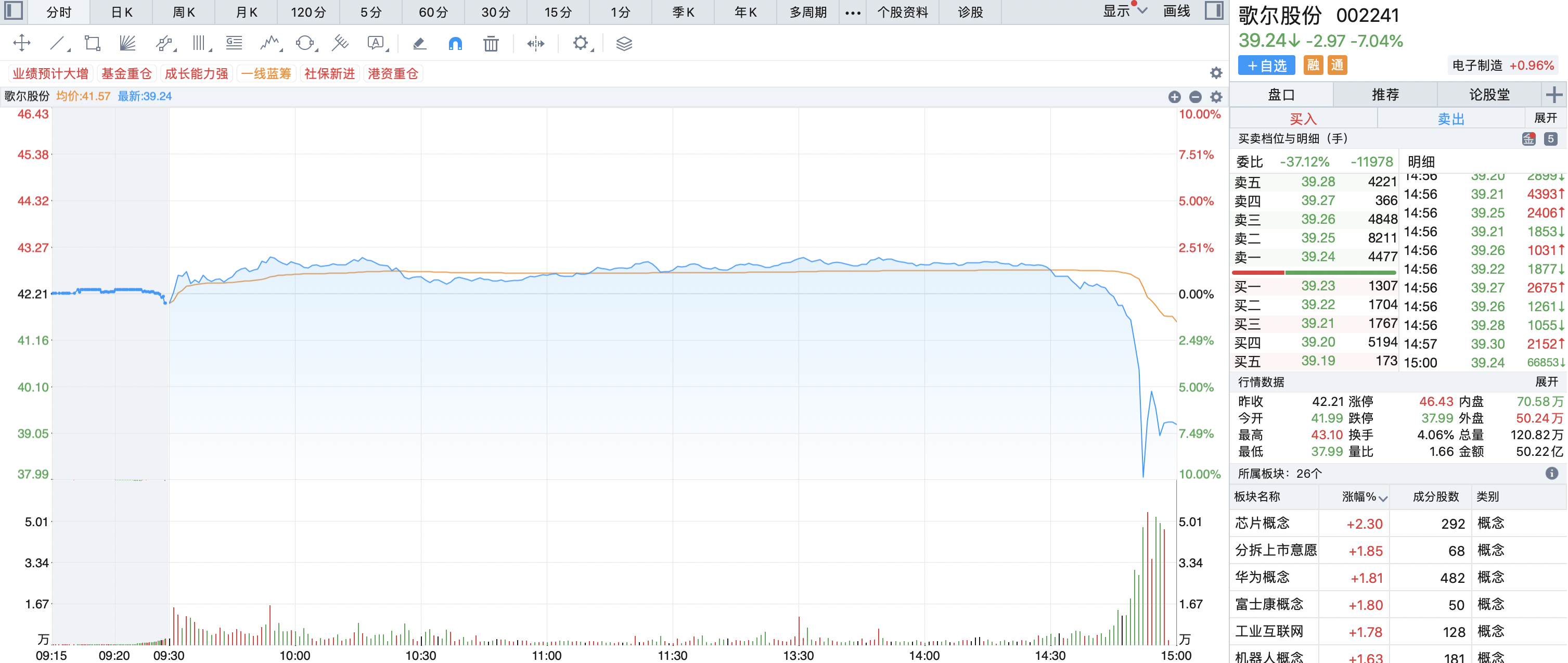Select the line drawing tool
The width and height of the screenshot is (1568, 663).
(x=57, y=43)
